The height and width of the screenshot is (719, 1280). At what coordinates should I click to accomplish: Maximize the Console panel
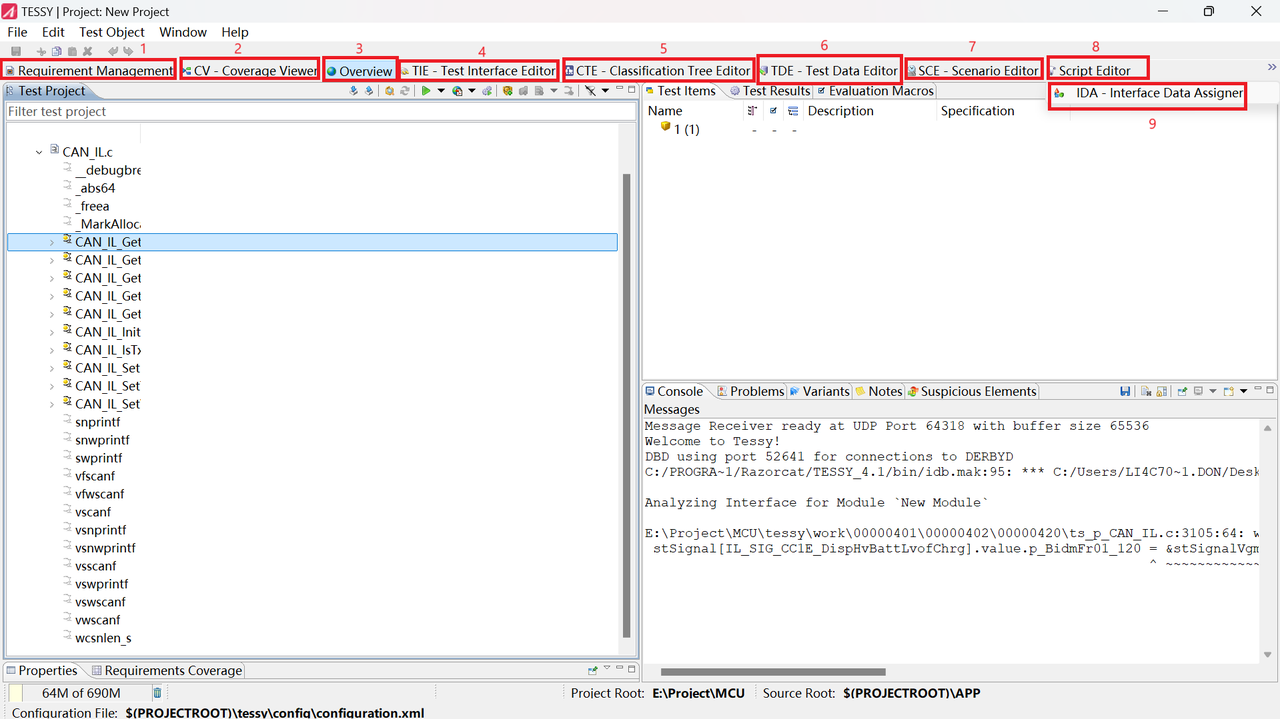pyautogui.click(x=1270, y=390)
